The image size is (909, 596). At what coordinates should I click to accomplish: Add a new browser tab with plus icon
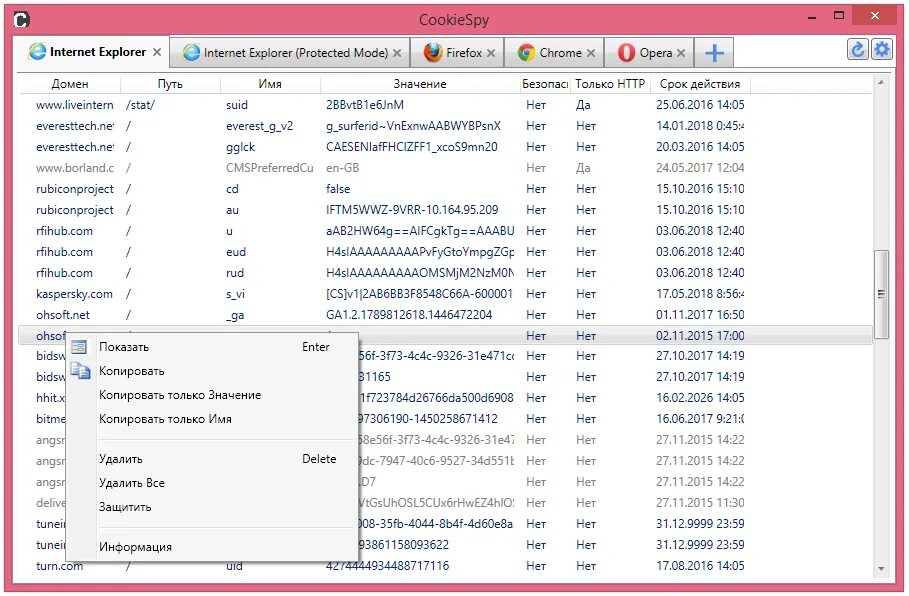714,53
